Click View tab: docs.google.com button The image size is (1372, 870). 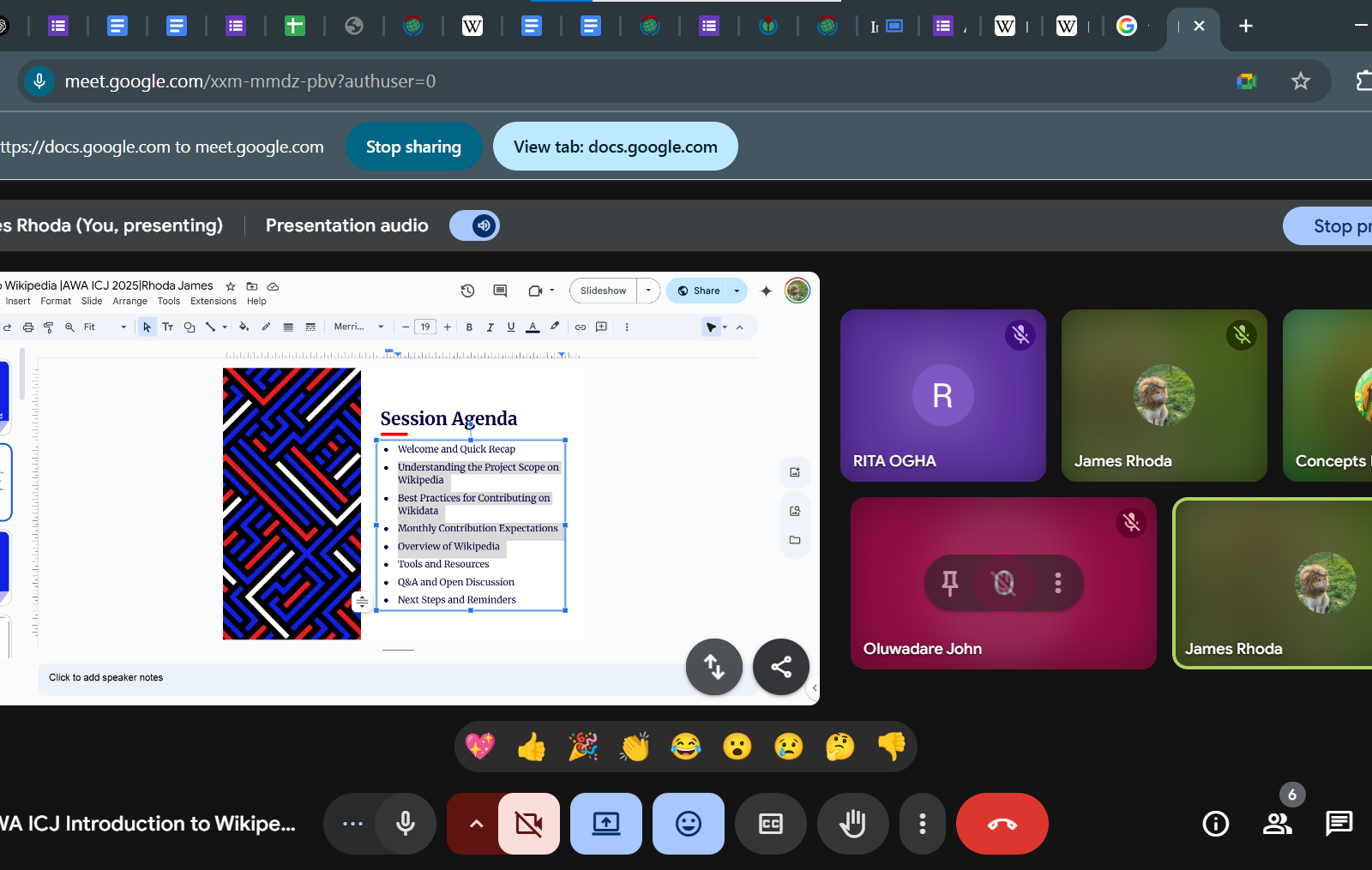616,147
